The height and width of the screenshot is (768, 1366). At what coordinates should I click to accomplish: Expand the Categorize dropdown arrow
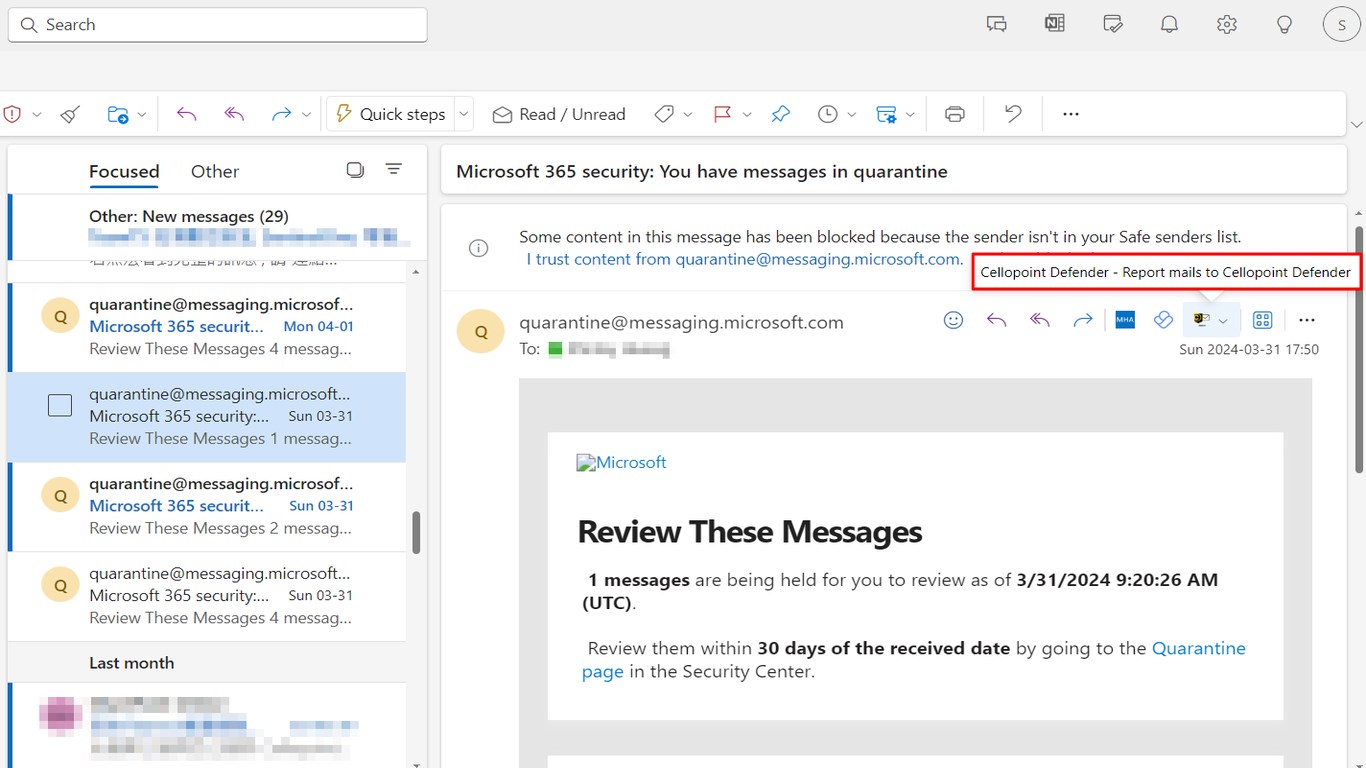click(x=688, y=115)
